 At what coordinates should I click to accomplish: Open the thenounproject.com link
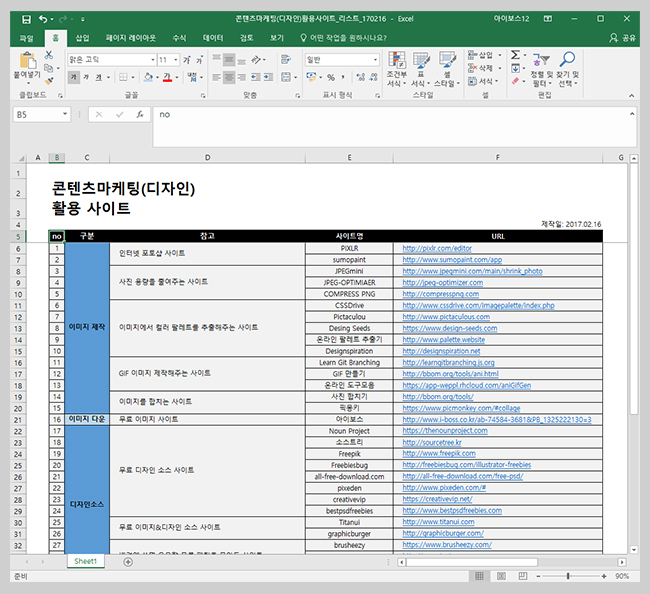coord(445,431)
